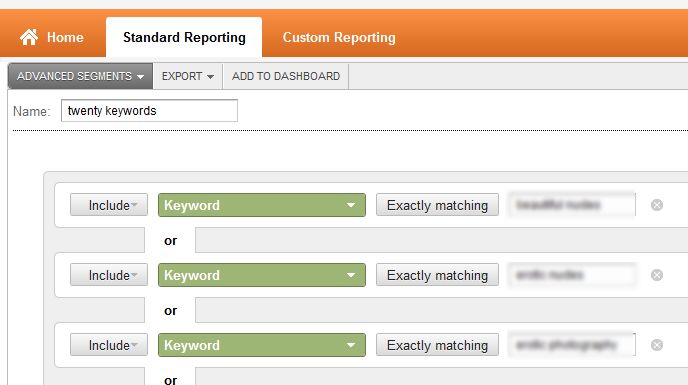Click the Name field containing 'twenty keywords'

click(149, 111)
